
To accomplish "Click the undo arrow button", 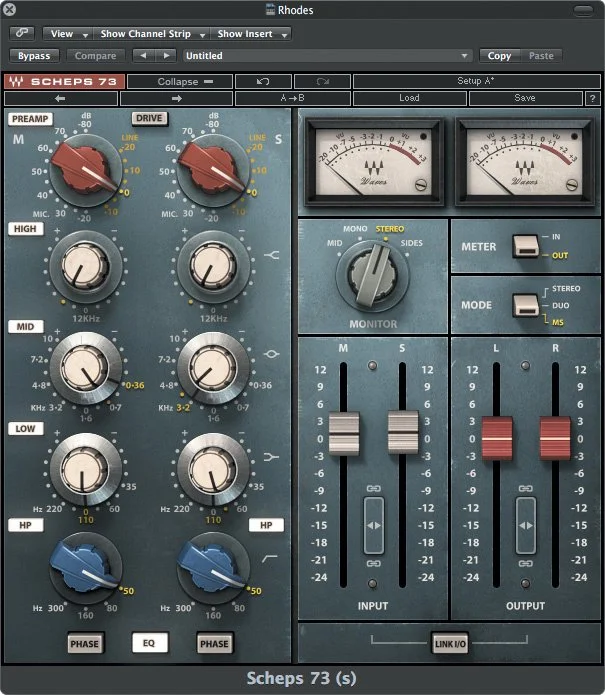I will [x=263, y=82].
